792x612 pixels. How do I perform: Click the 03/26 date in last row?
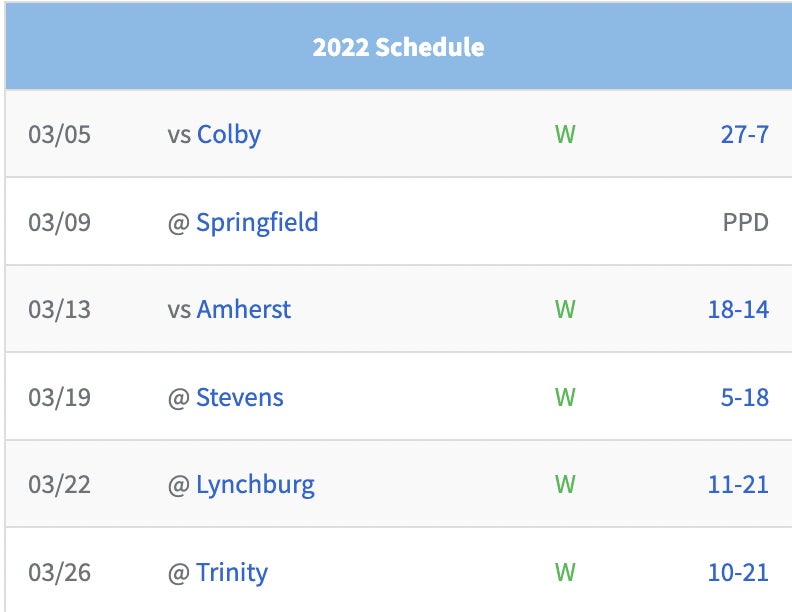click(59, 572)
